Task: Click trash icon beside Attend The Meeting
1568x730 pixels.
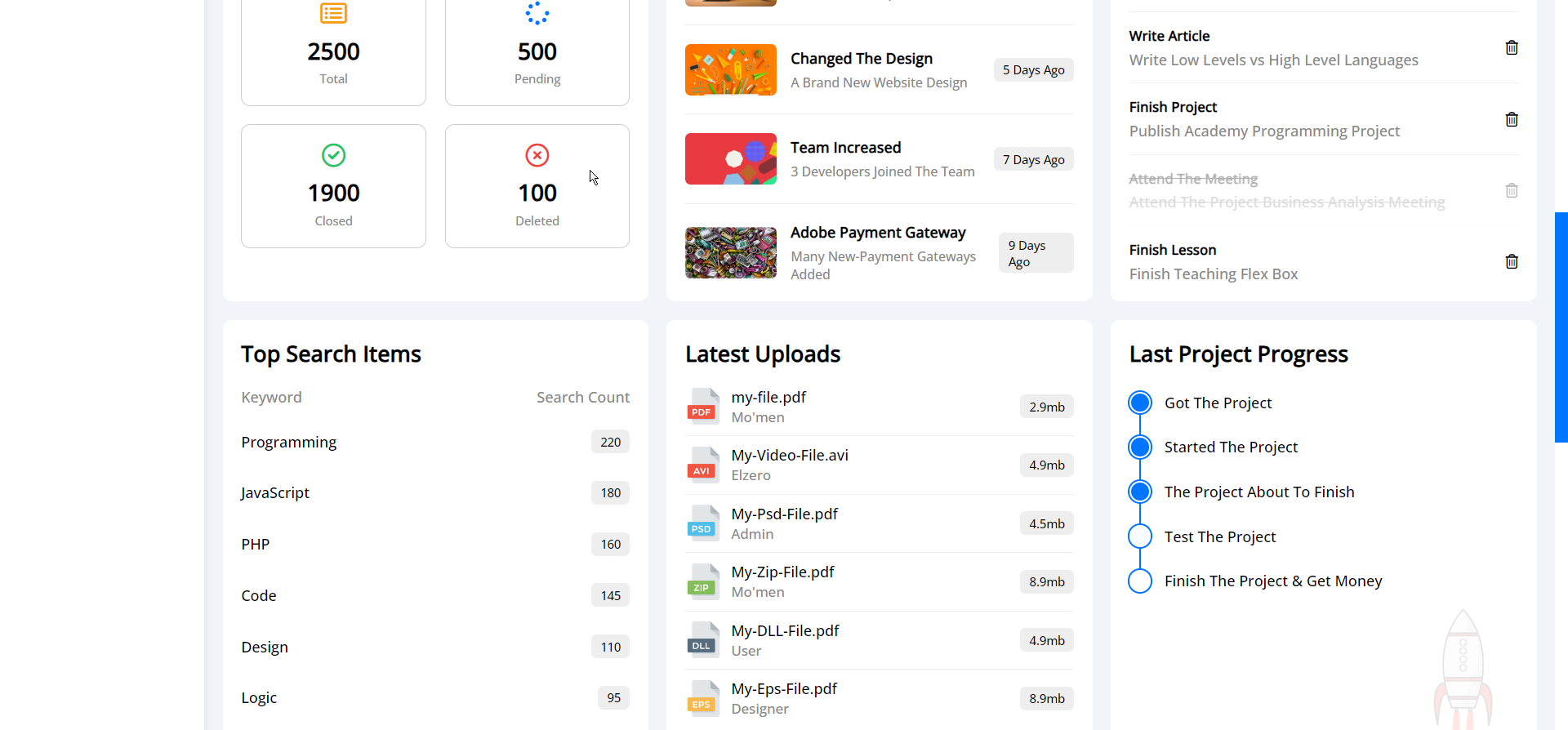Action: 1512,191
